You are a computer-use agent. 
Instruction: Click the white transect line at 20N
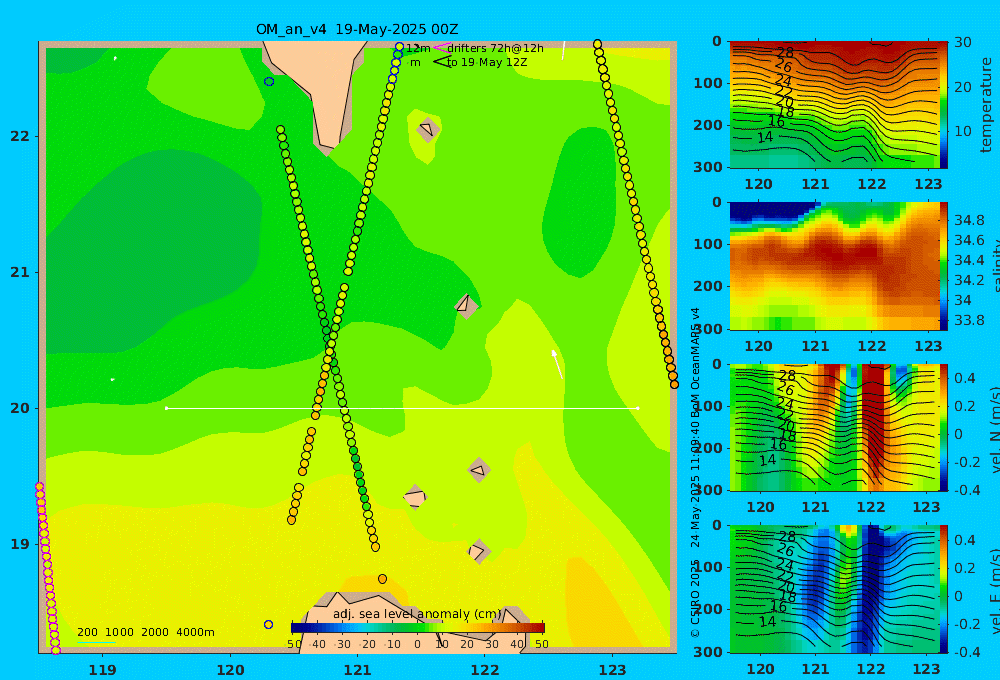(402, 408)
